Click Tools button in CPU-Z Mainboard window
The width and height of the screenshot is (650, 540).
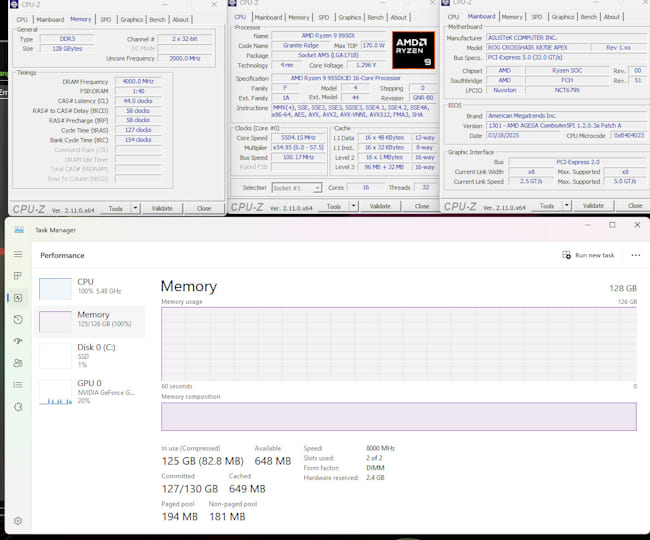tap(547, 206)
